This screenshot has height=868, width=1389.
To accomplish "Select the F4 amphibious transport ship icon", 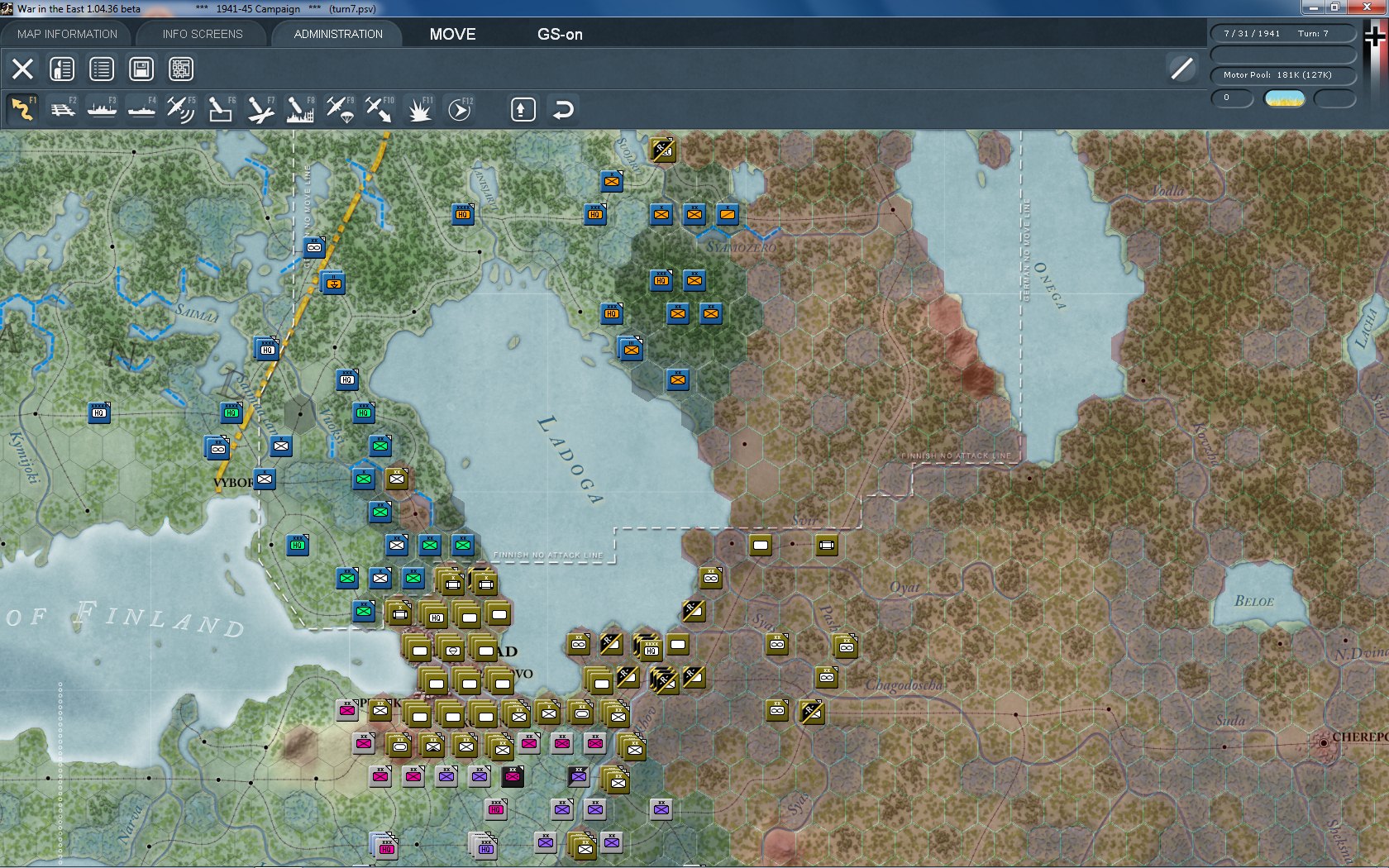I will tap(141, 109).
